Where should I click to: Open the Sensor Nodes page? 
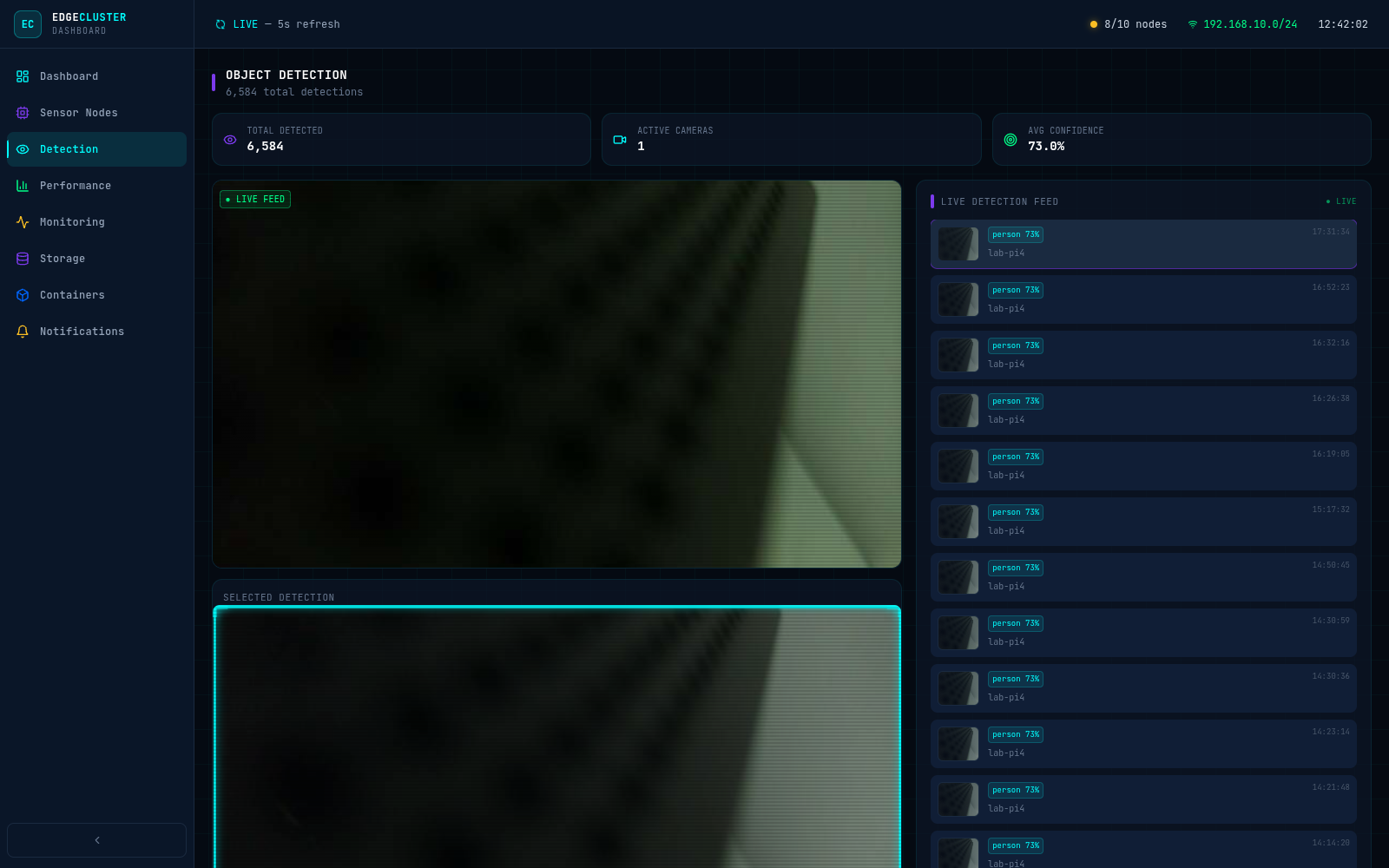(x=96, y=113)
